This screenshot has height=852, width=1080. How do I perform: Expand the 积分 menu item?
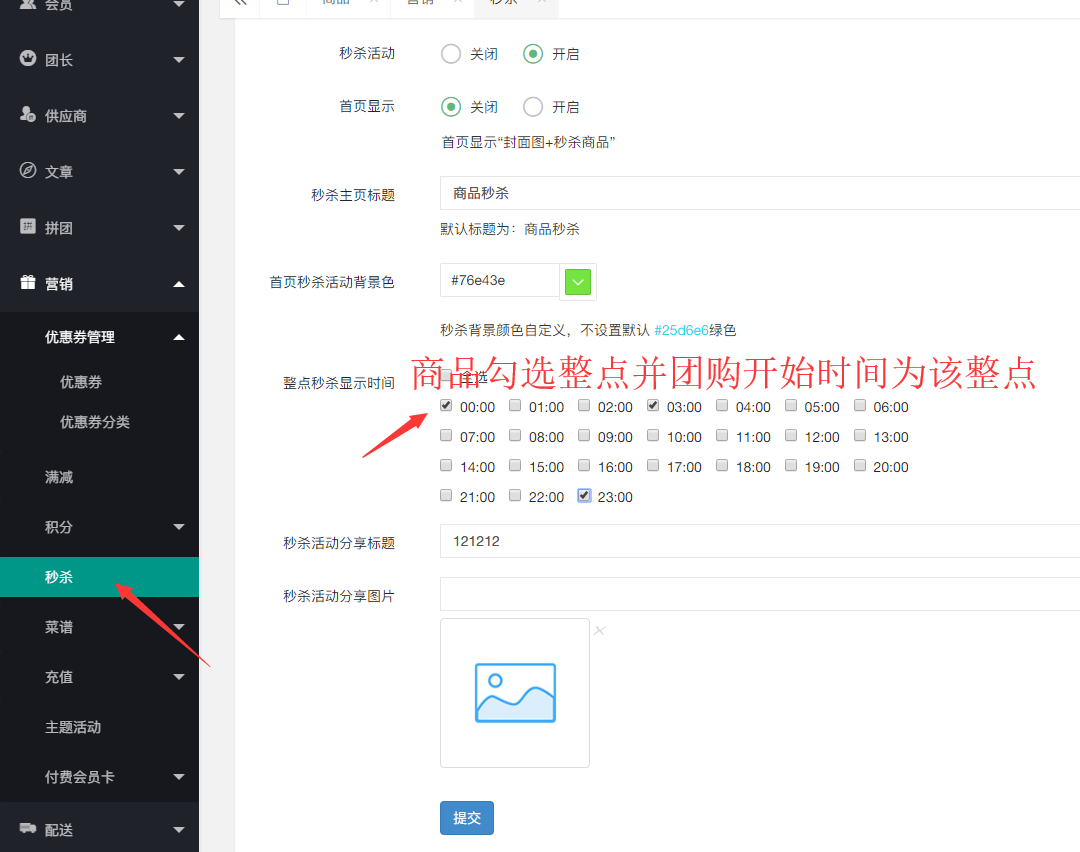60,527
